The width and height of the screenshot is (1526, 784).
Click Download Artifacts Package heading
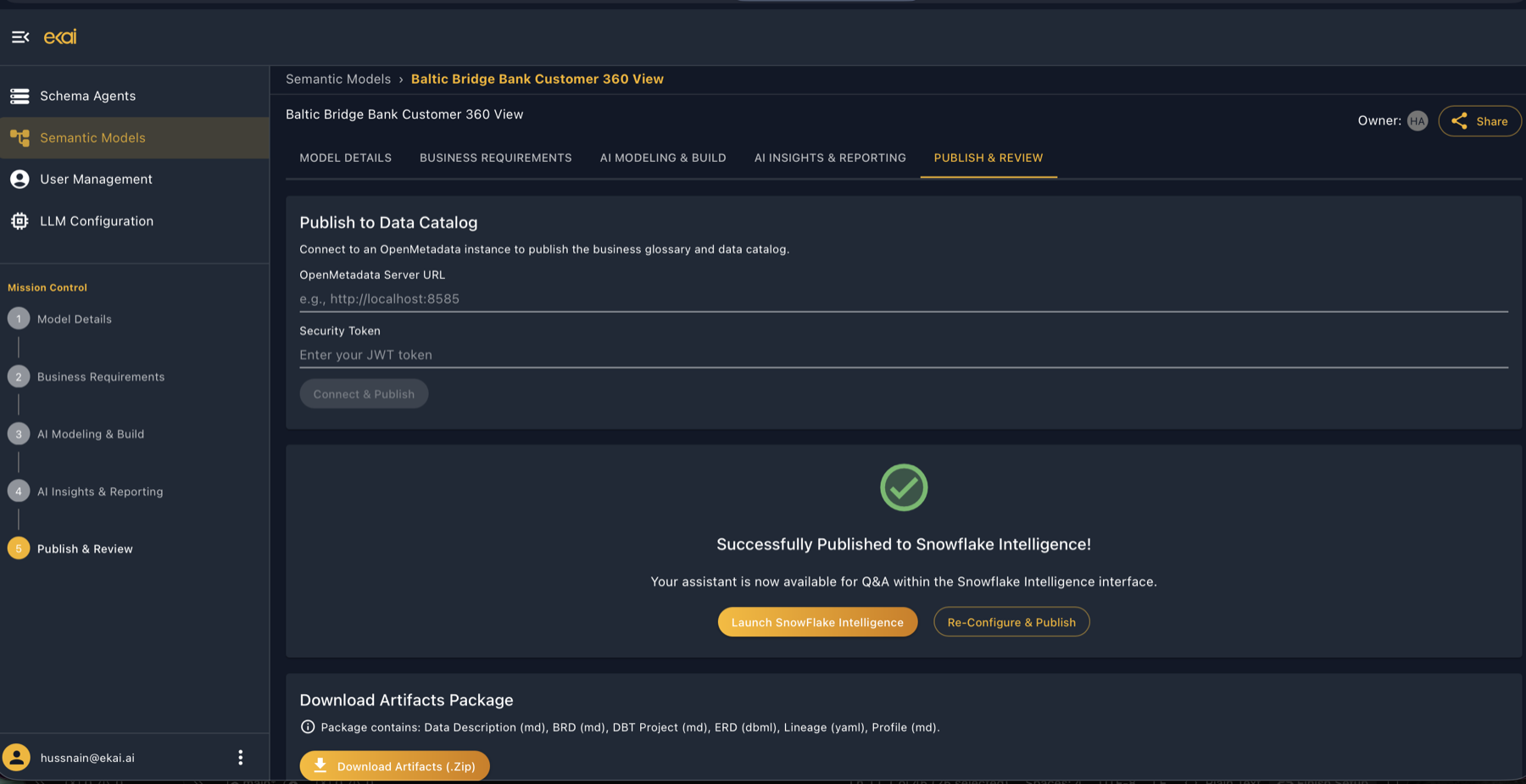406,700
